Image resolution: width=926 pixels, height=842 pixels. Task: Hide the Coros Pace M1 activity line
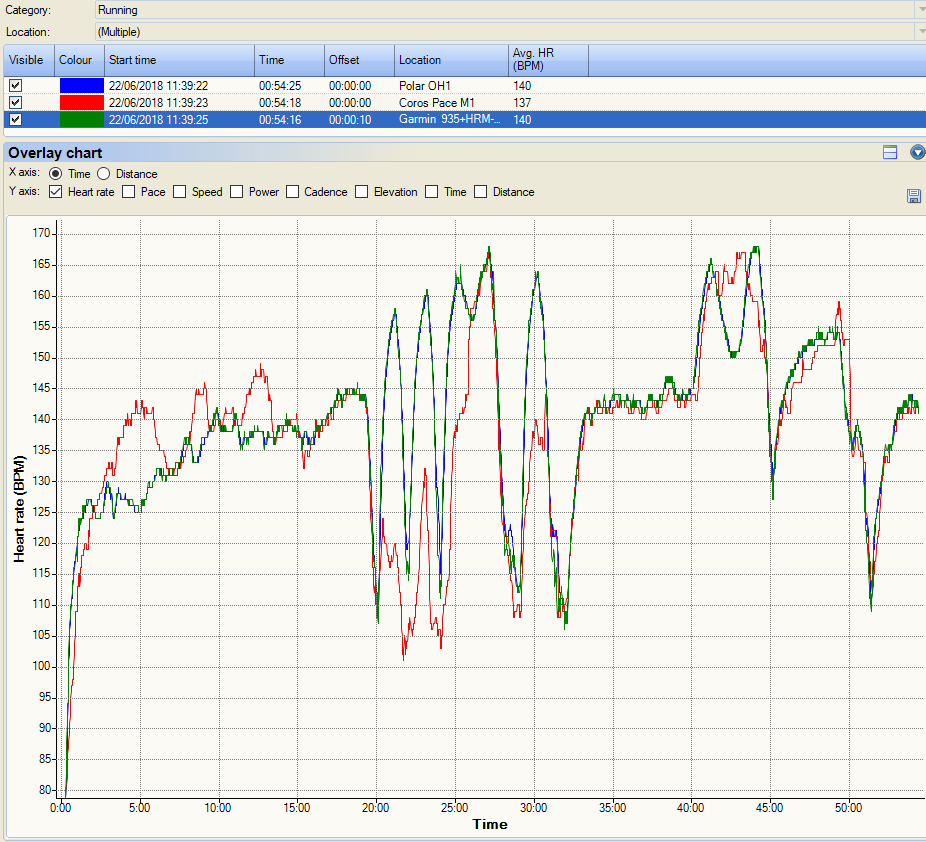(15, 103)
